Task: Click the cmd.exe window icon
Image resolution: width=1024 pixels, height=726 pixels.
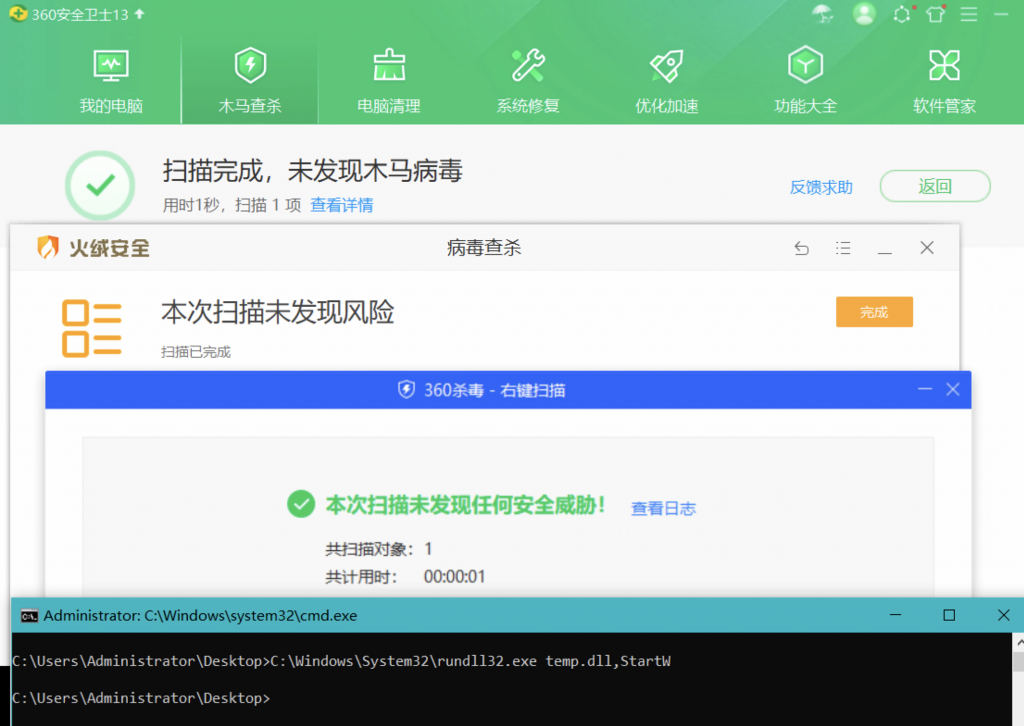Action: (x=29, y=616)
